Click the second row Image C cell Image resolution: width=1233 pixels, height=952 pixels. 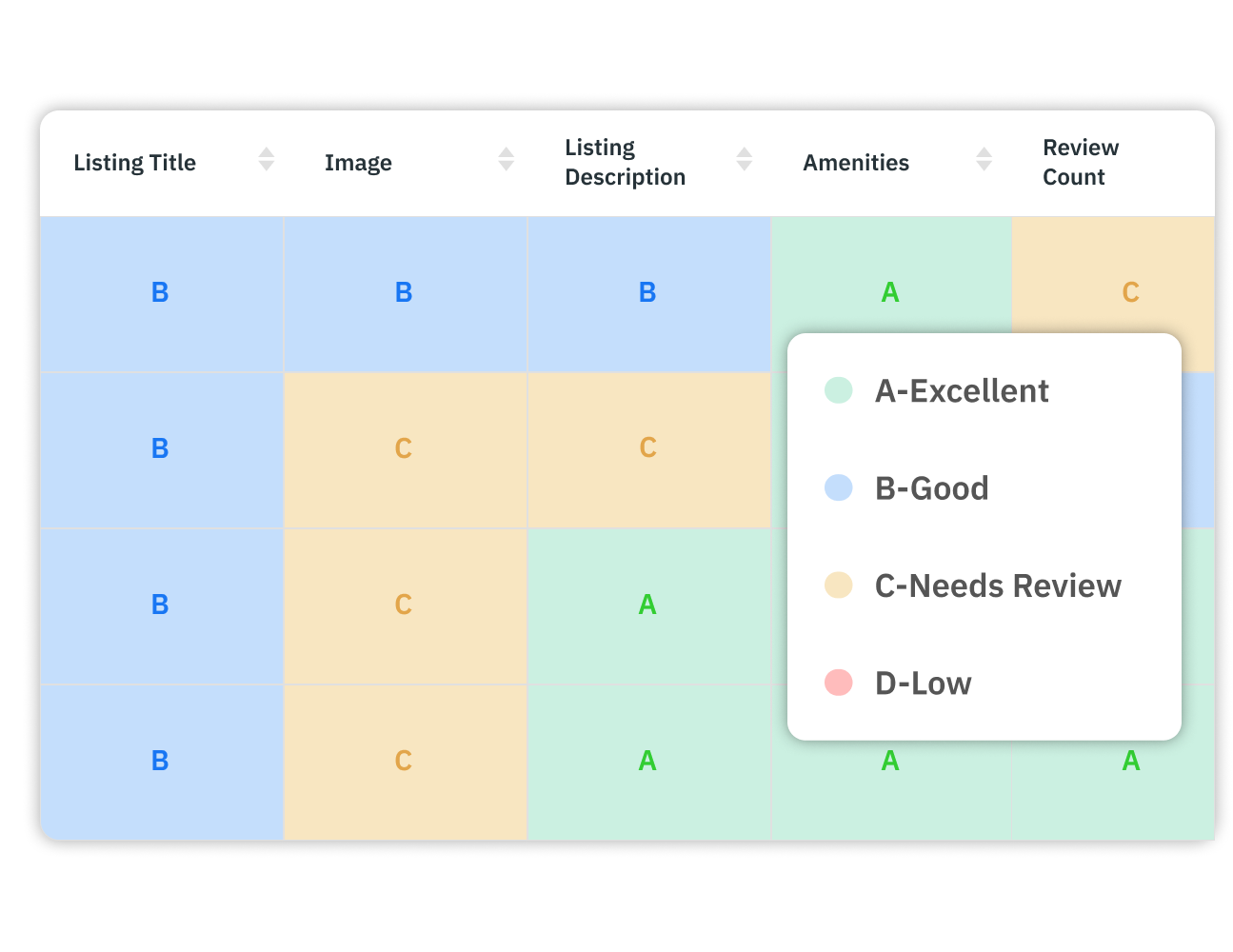pos(406,450)
